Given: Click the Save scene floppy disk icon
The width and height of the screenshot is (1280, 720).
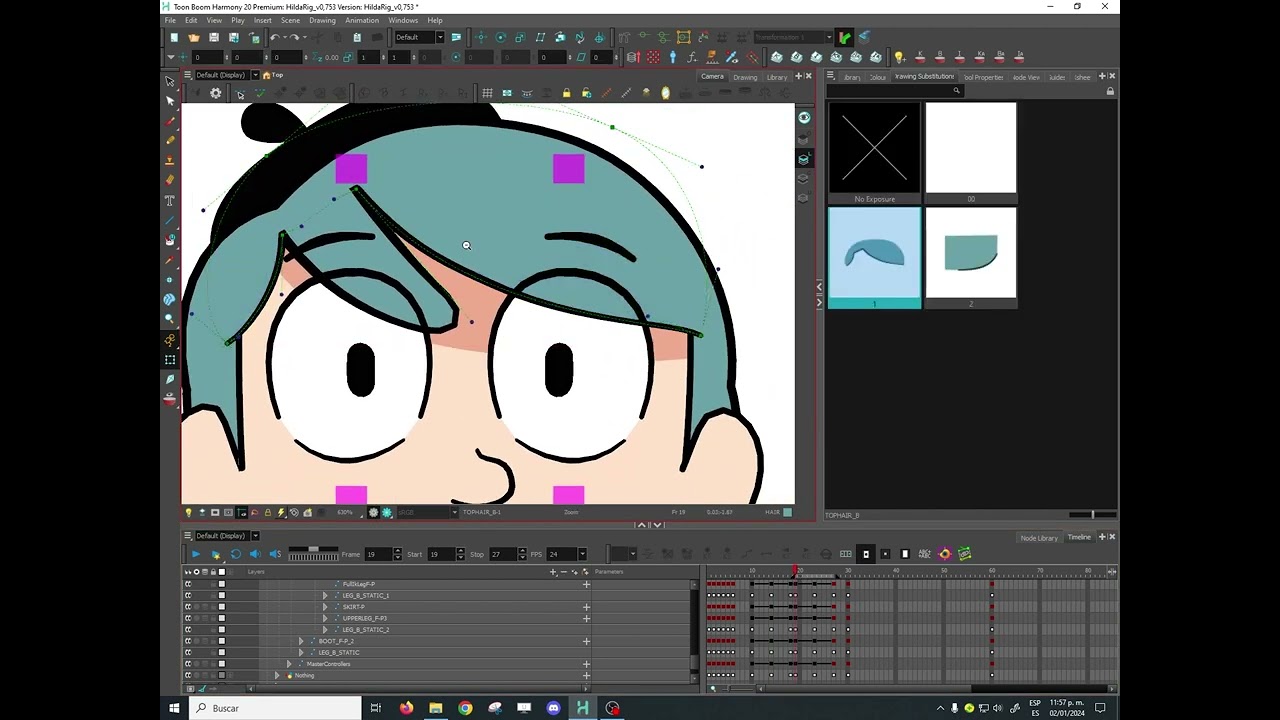Looking at the screenshot, I should pyautogui.click(x=214, y=37).
